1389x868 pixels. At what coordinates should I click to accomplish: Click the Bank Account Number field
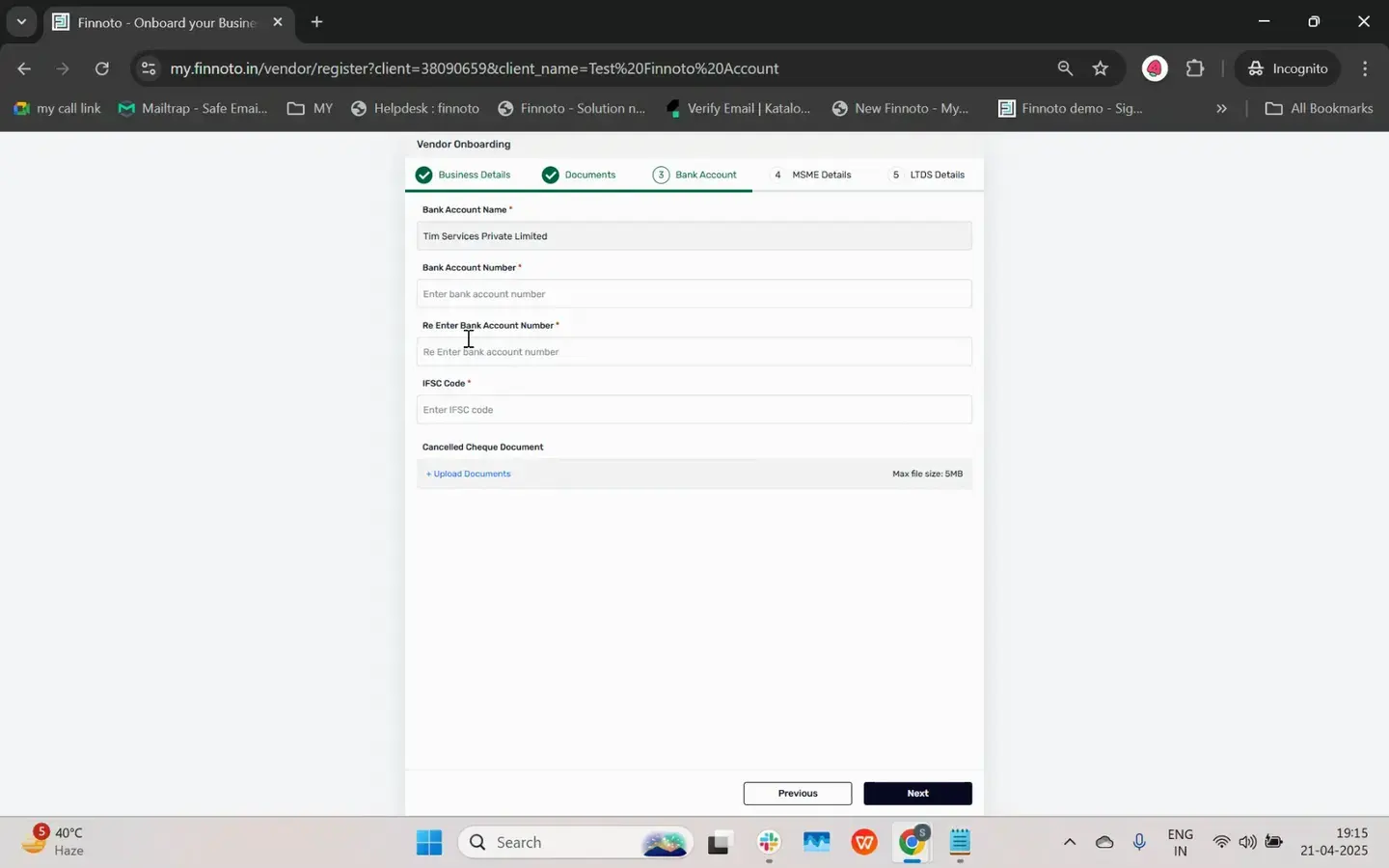[694, 294]
